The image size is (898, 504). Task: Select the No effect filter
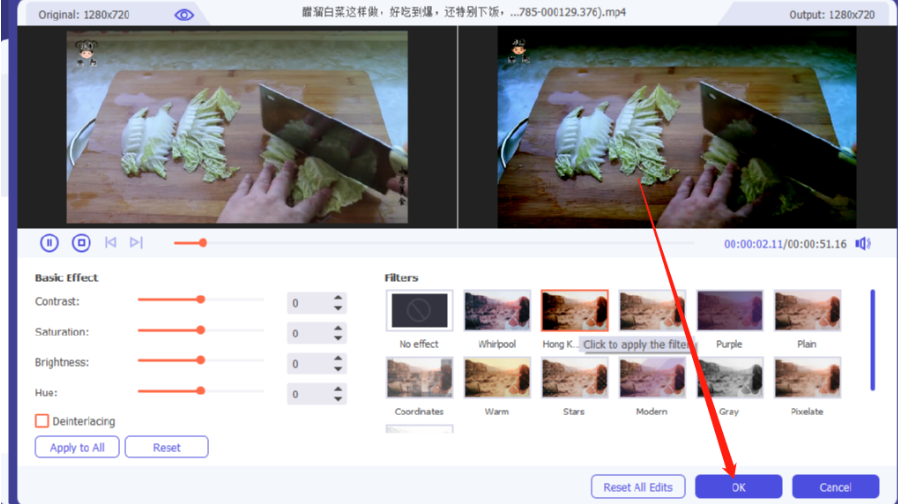coord(419,310)
